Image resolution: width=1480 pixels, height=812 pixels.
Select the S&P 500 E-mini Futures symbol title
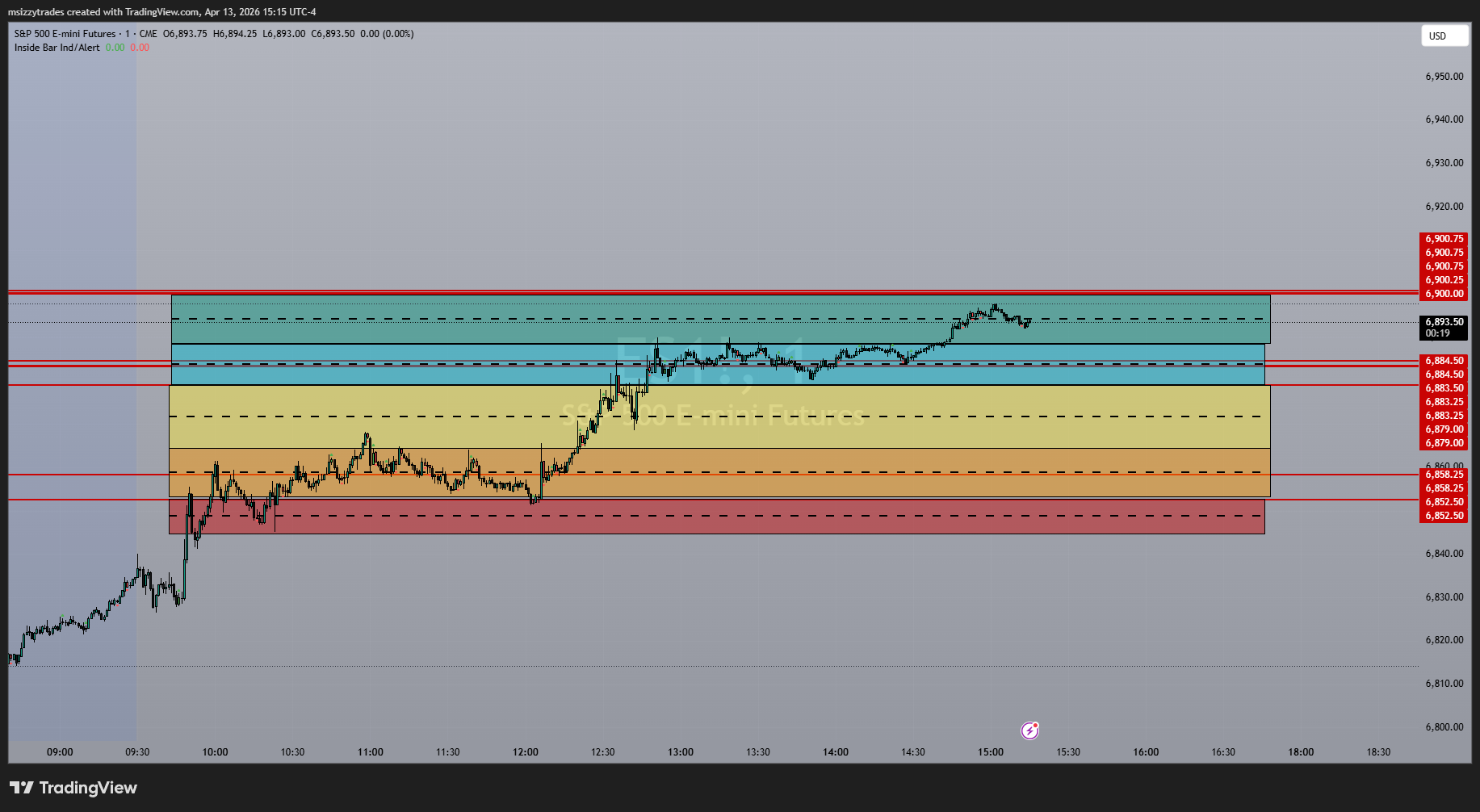(65, 34)
